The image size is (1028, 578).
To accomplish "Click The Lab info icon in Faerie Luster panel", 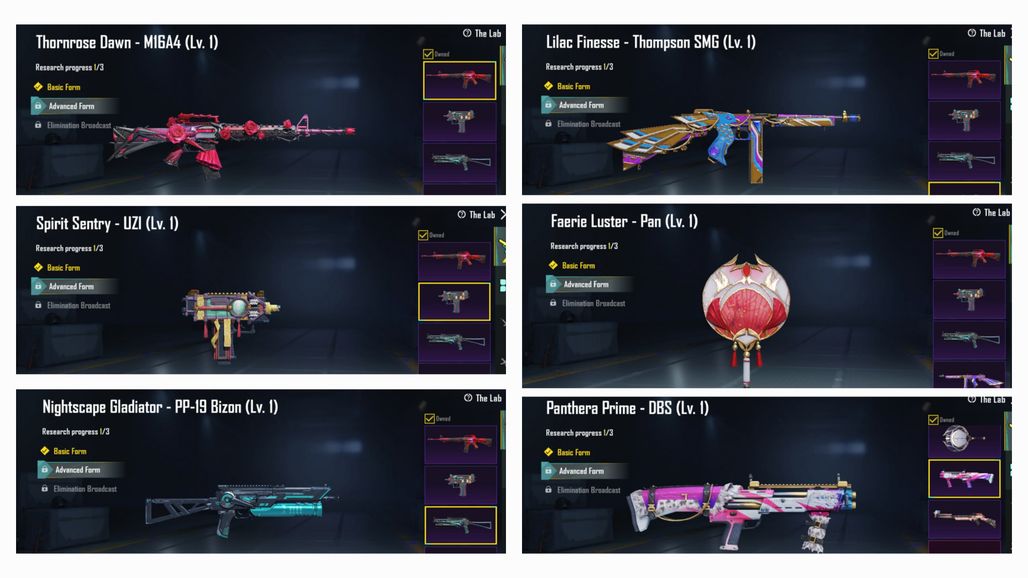I will tap(976, 212).
